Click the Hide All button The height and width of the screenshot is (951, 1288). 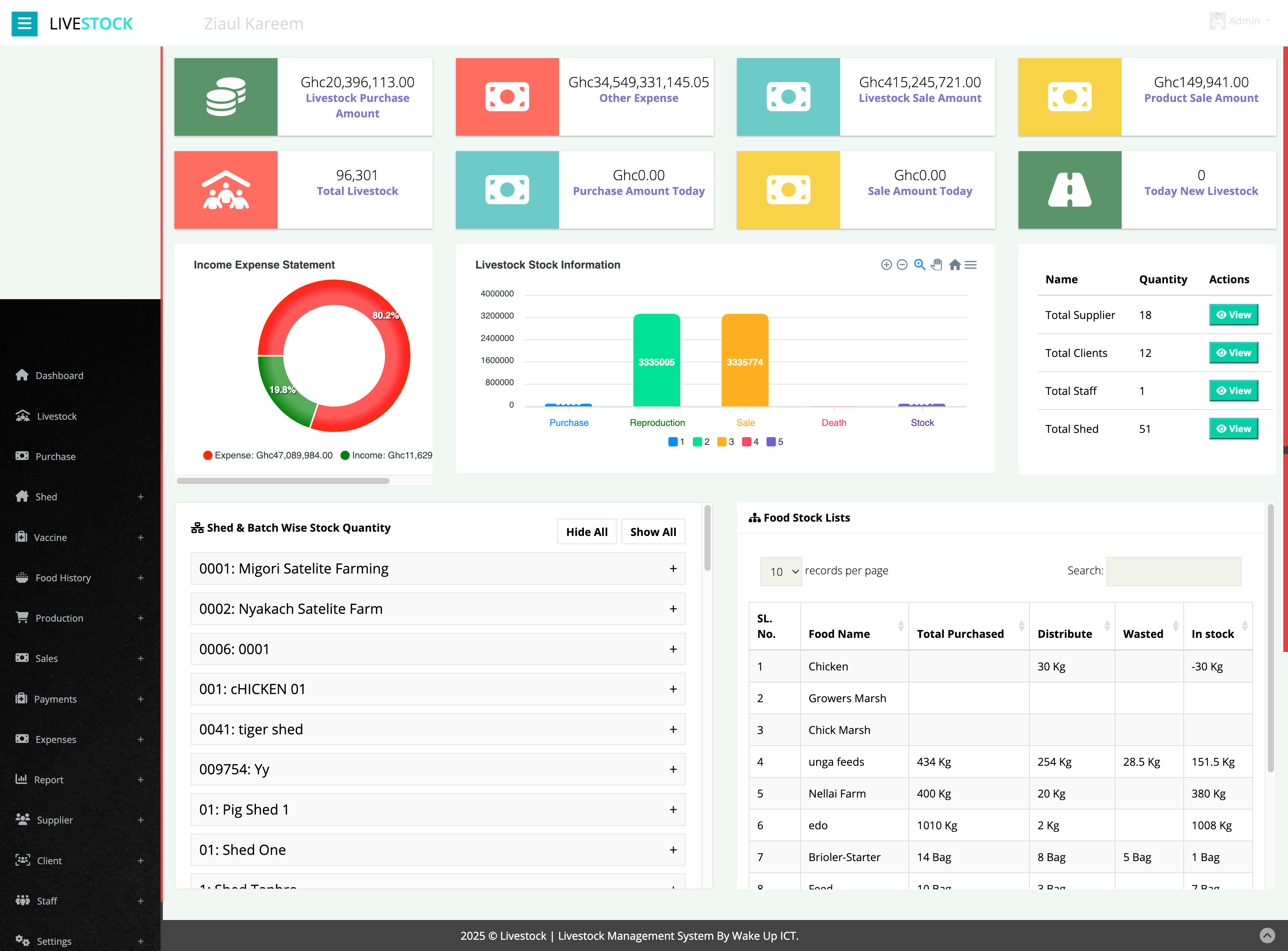[x=586, y=532]
